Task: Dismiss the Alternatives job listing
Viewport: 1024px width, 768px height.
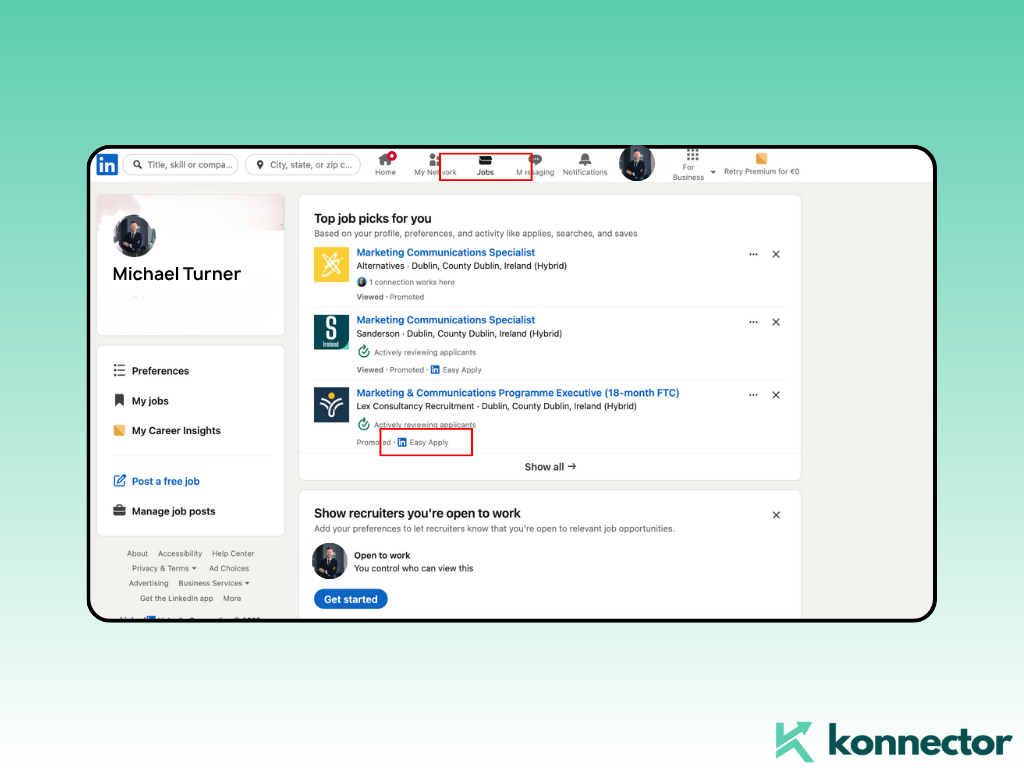Action: (776, 254)
